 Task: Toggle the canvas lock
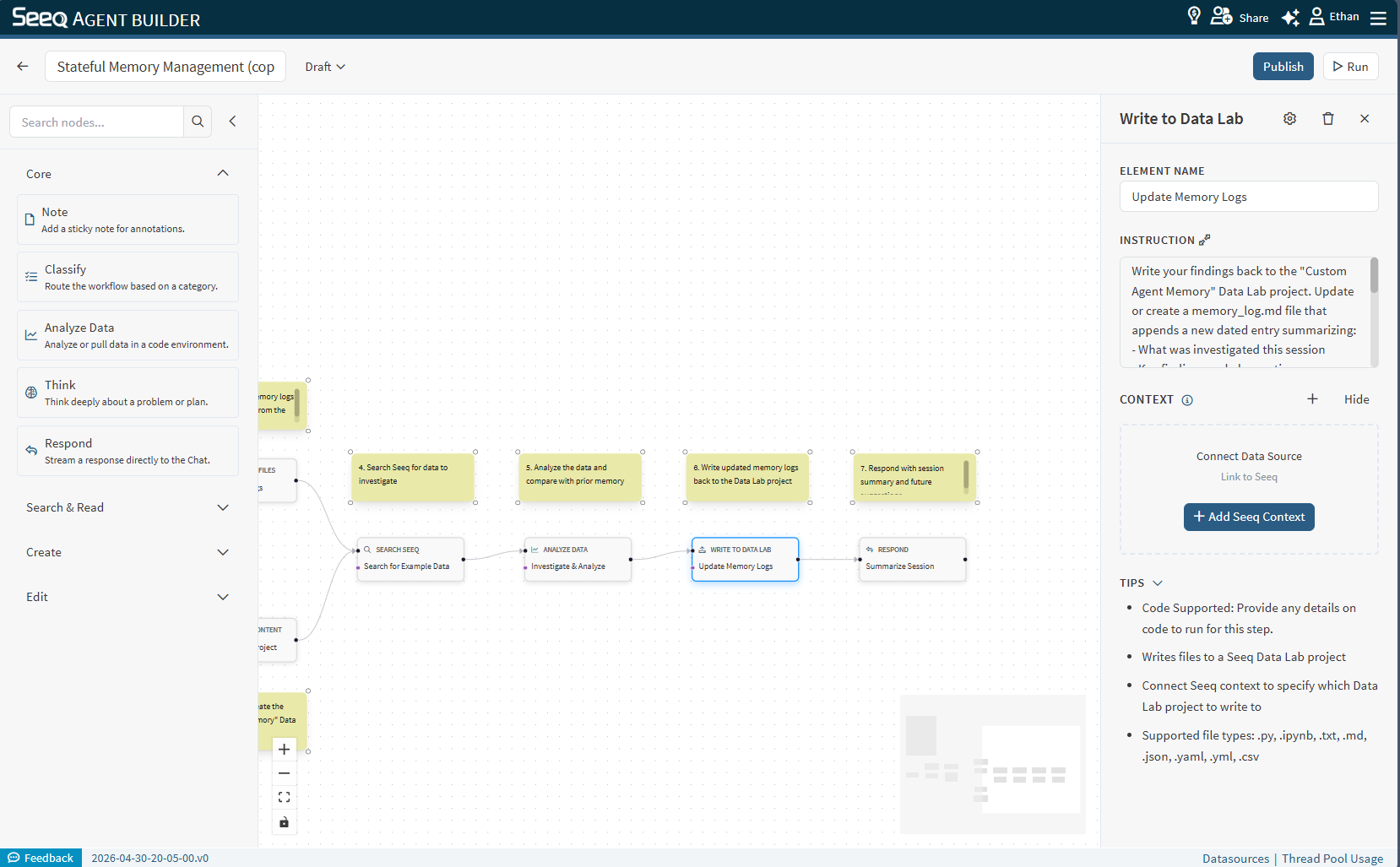tap(285, 821)
